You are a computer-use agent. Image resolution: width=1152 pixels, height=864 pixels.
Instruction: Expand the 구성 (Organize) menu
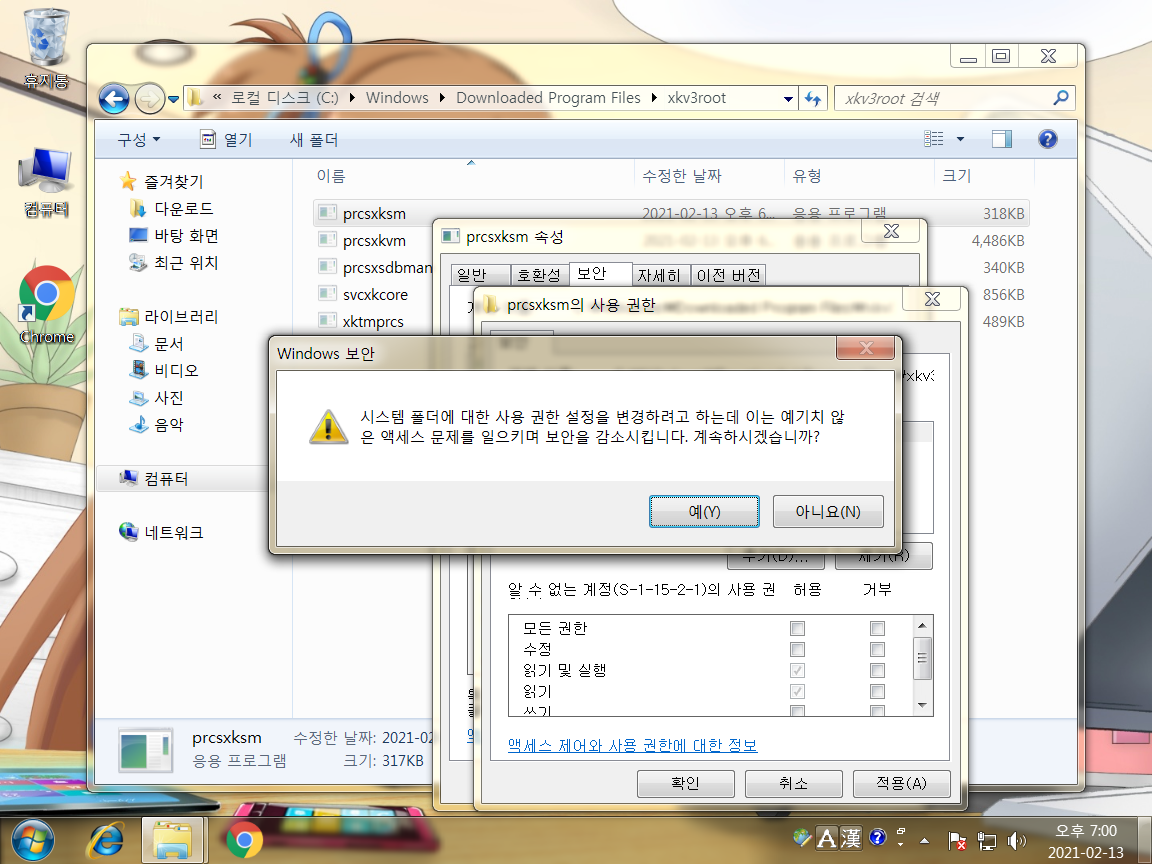[139, 140]
